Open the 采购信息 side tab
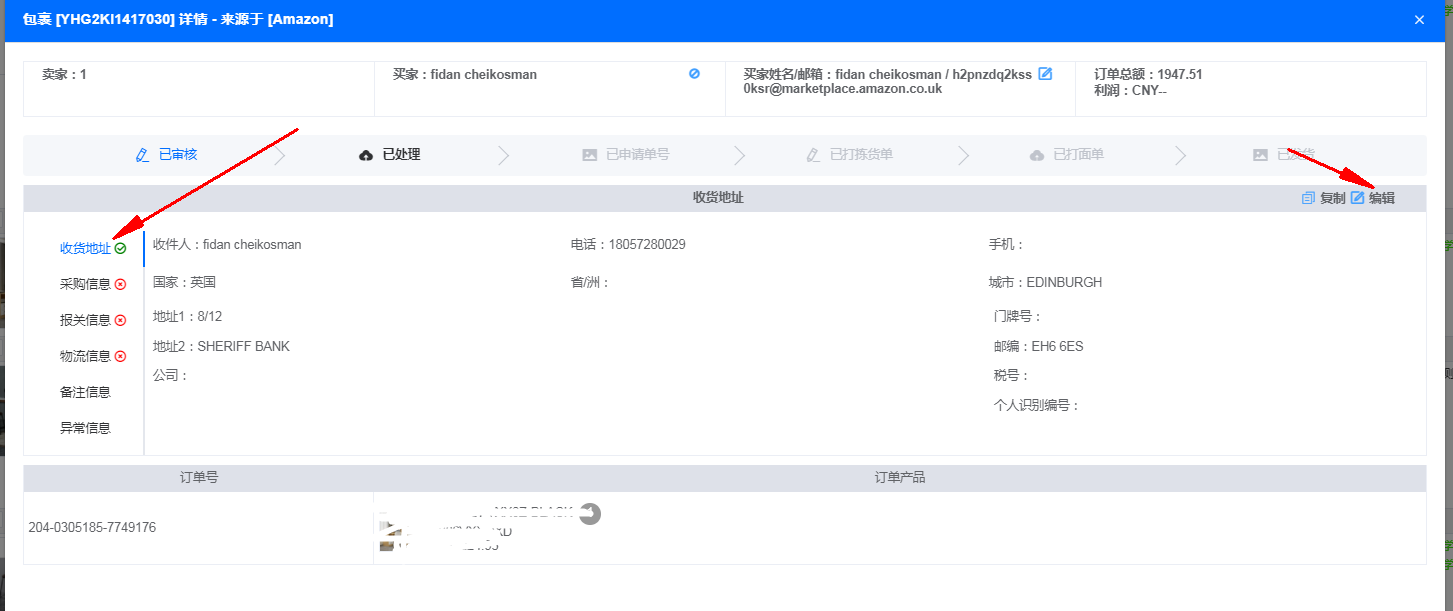Viewport: 1453px width, 611px height. pyautogui.click(x=85, y=284)
